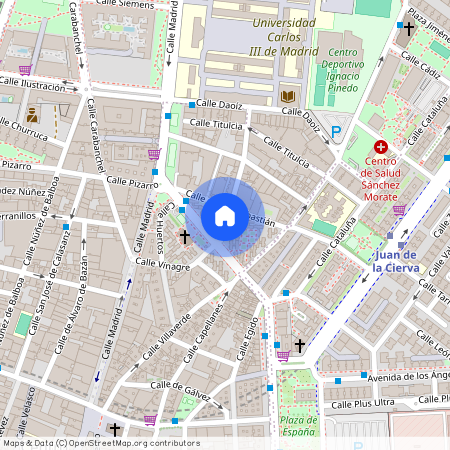Click the Calle Huertos street label

(160, 232)
